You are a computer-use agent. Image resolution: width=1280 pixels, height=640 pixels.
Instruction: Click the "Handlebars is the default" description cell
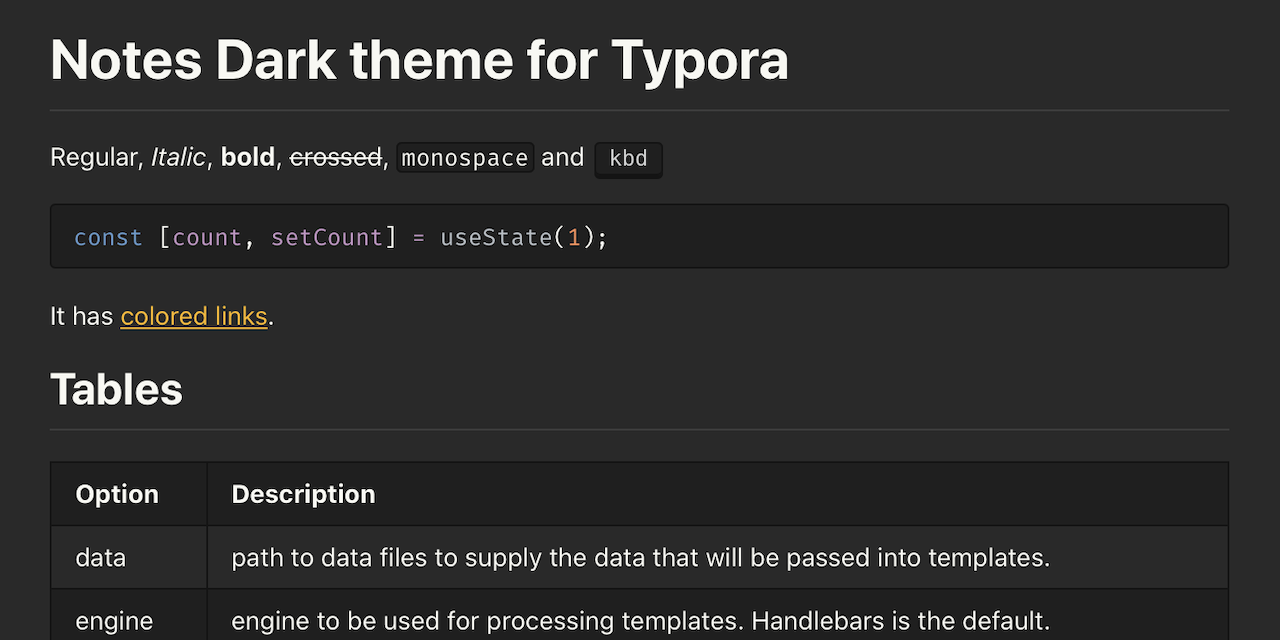pyautogui.click(x=640, y=621)
